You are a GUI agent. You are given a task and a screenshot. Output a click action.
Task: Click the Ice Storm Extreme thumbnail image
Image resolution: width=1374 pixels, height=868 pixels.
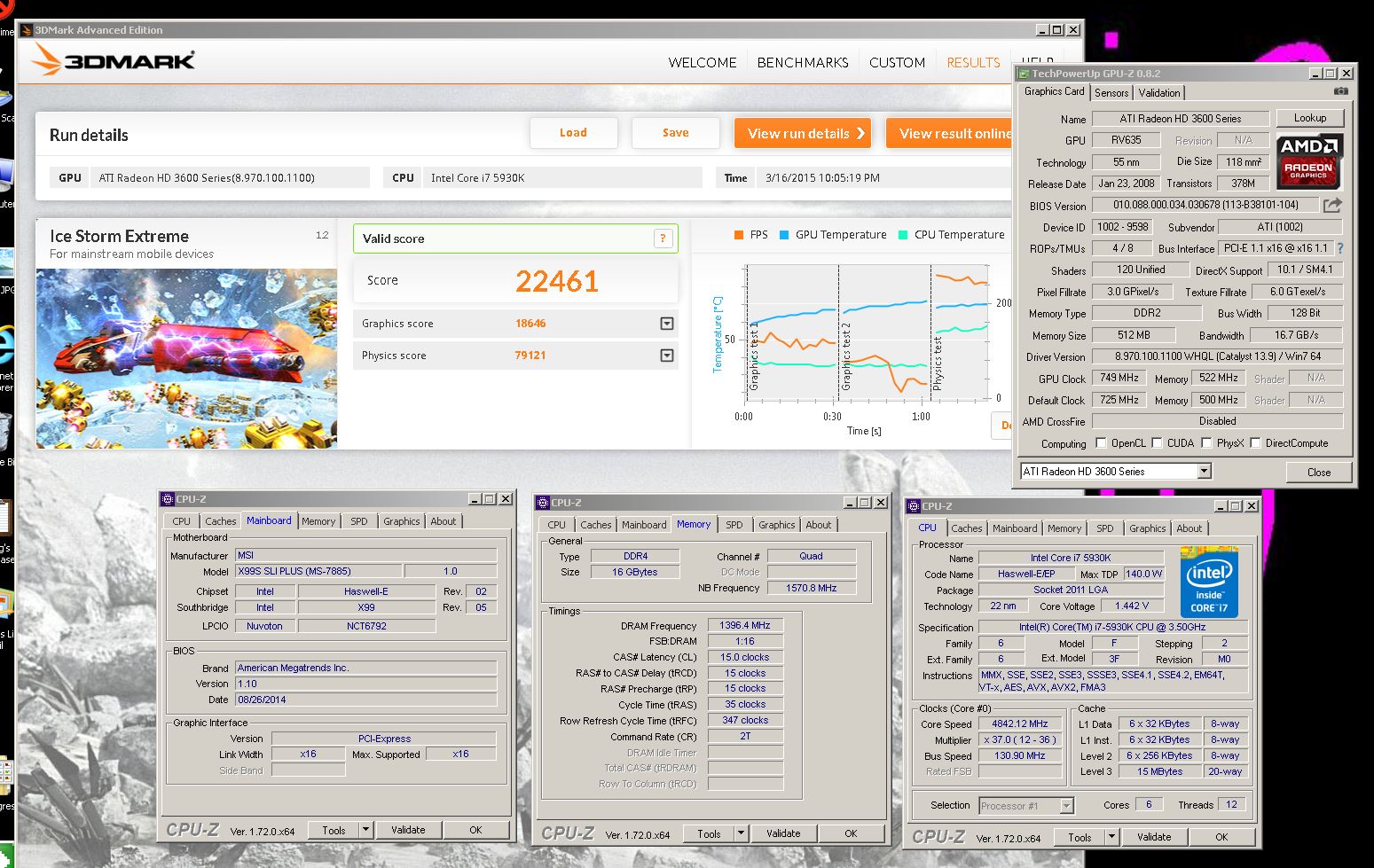pyautogui.click(x=186, y=358)
